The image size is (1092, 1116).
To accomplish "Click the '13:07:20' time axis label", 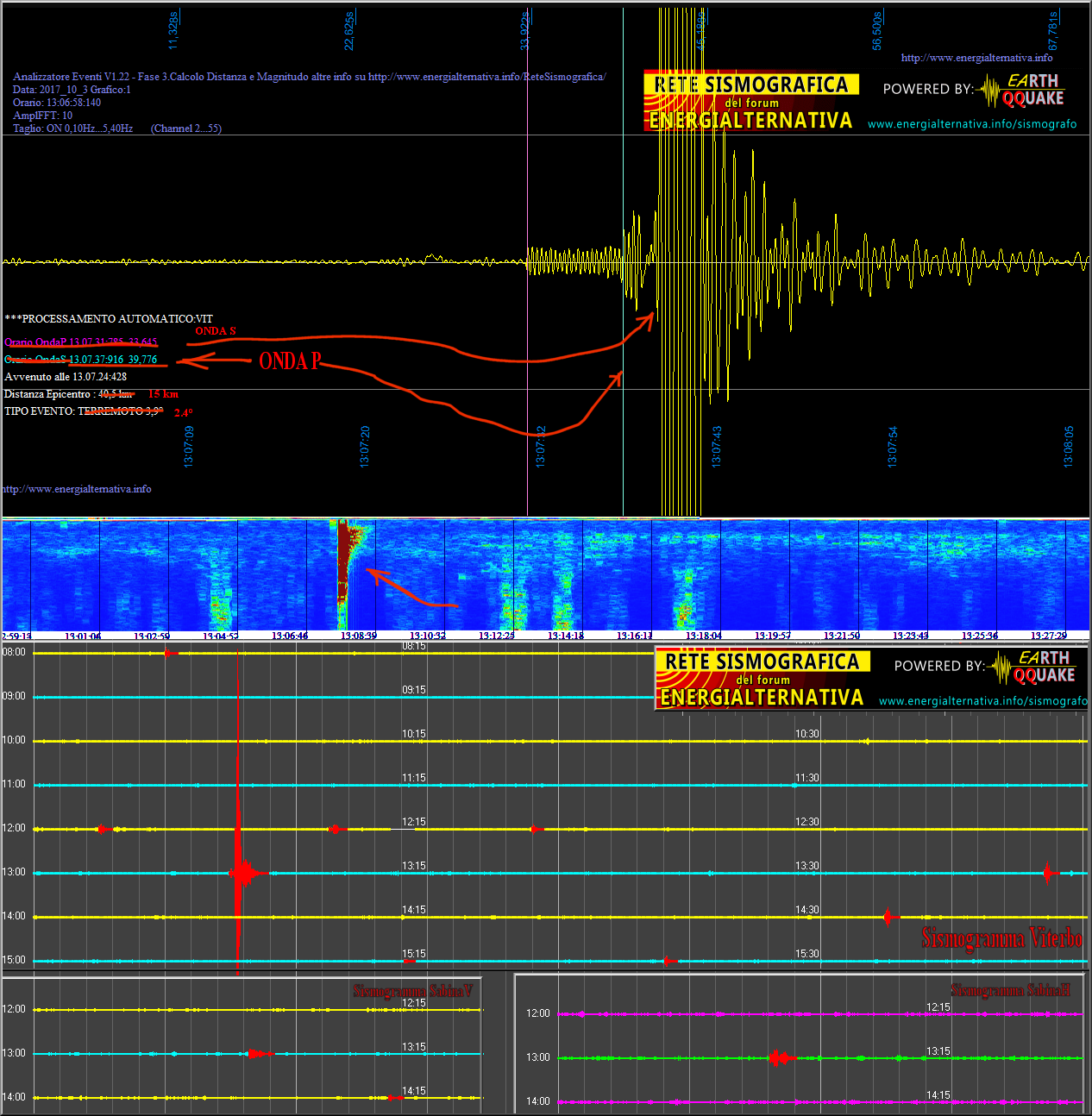I will (x=365, y=446).
